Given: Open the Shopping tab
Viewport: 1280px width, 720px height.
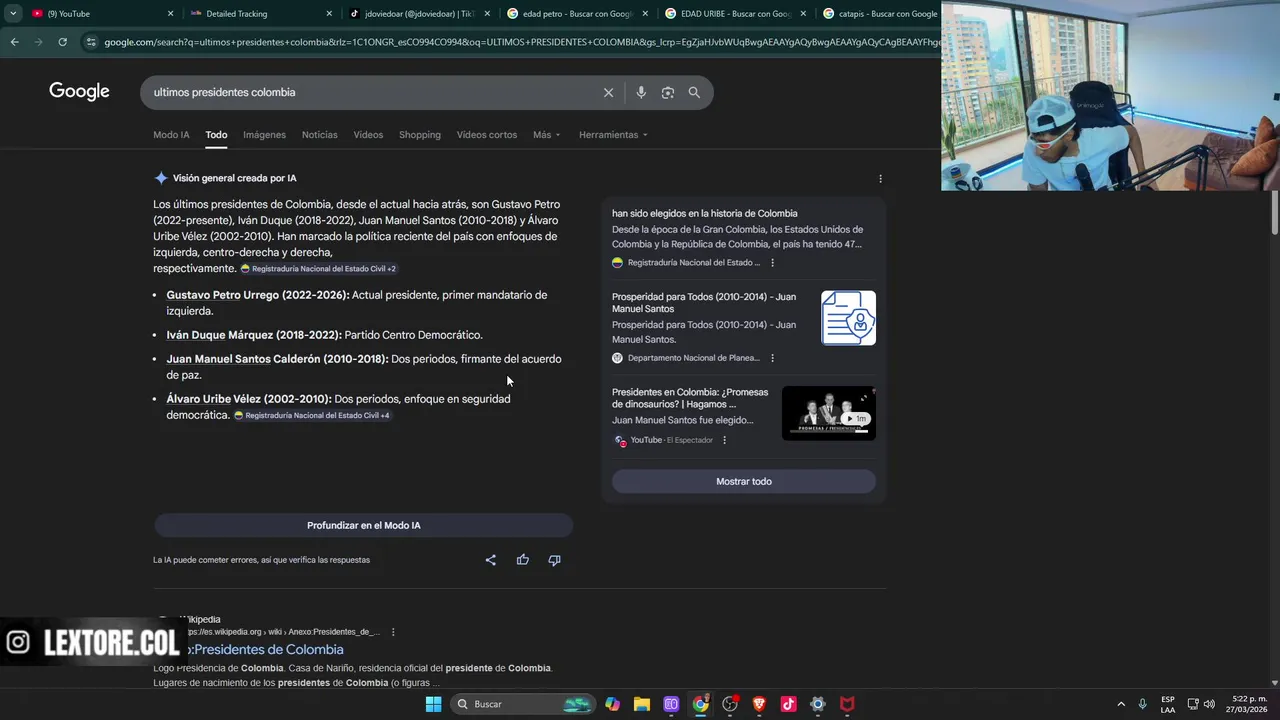Looking at the screenshot, I should click(419, 134).
